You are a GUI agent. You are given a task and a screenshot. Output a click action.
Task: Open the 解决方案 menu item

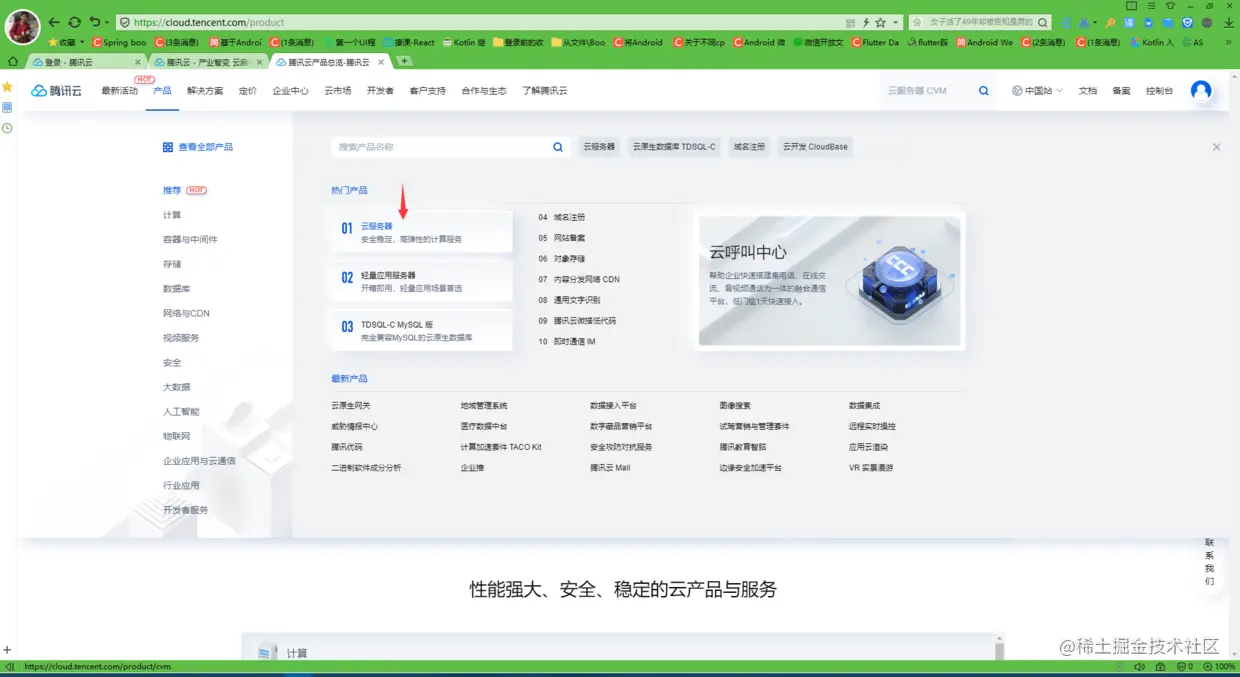coord(205,91)
